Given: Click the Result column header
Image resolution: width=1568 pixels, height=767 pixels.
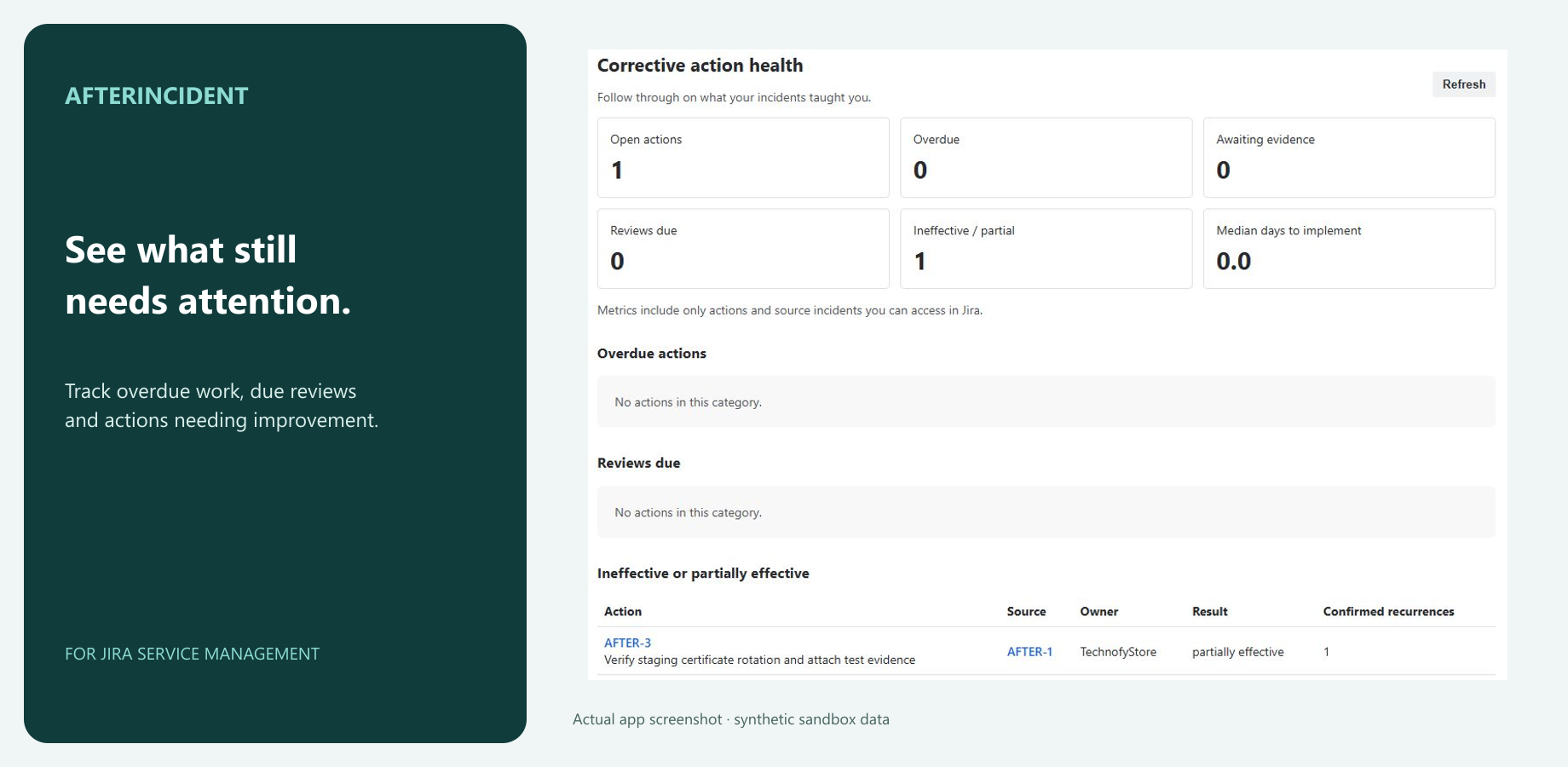Looking at the screenshot, I should click(1209, 611).
